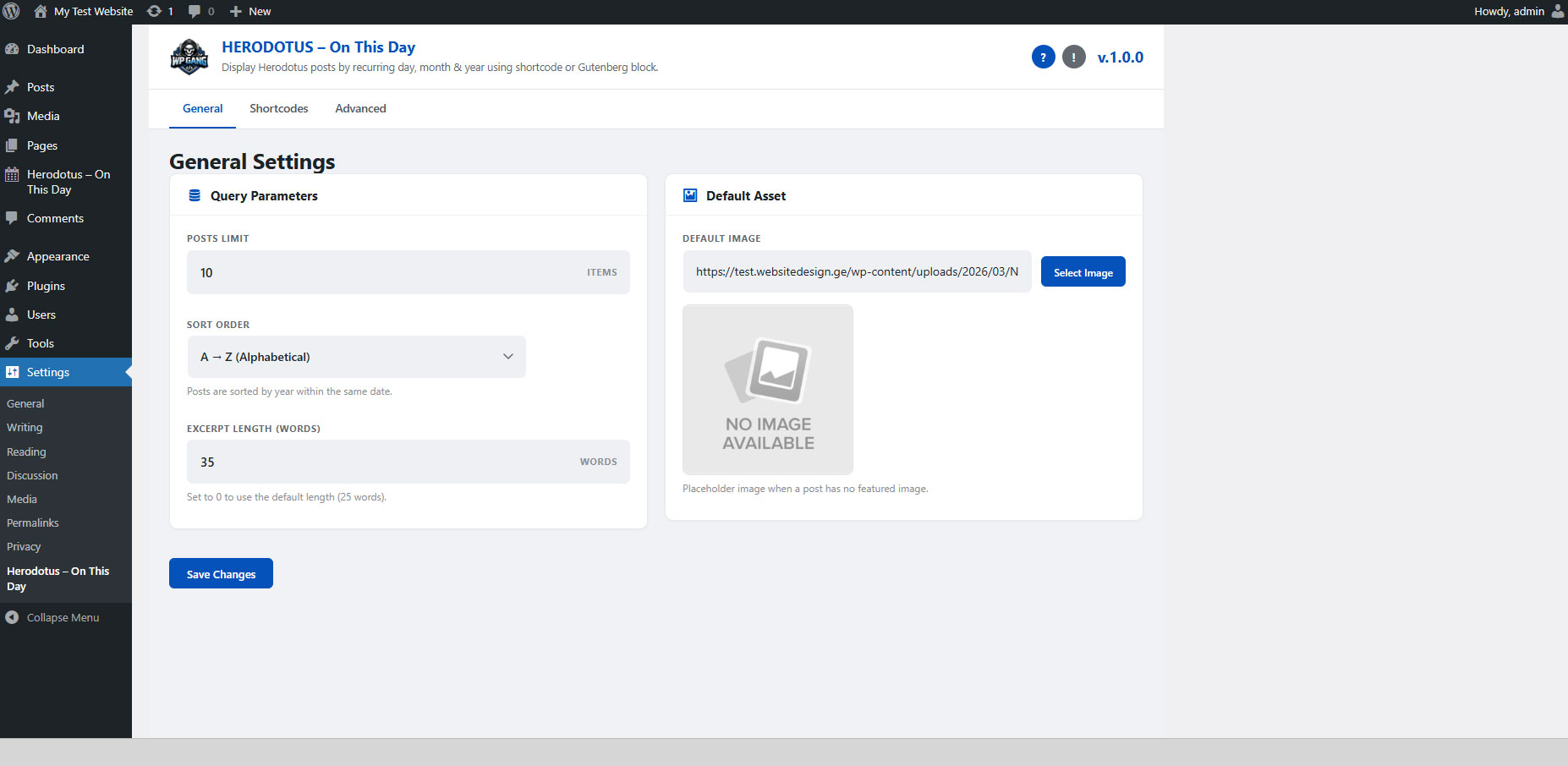
Task: Switch to the Shortcodes tab
Action: tap(279, 108)
